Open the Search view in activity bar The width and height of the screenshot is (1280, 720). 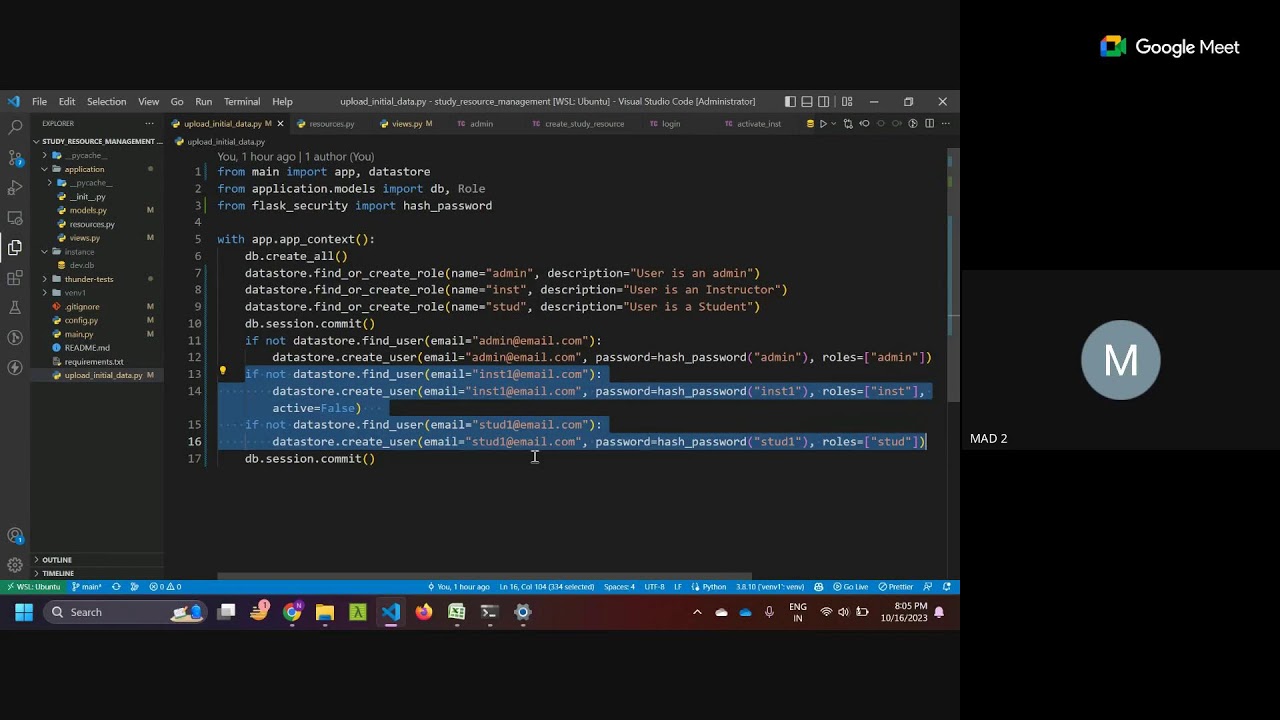click(15, 128)
